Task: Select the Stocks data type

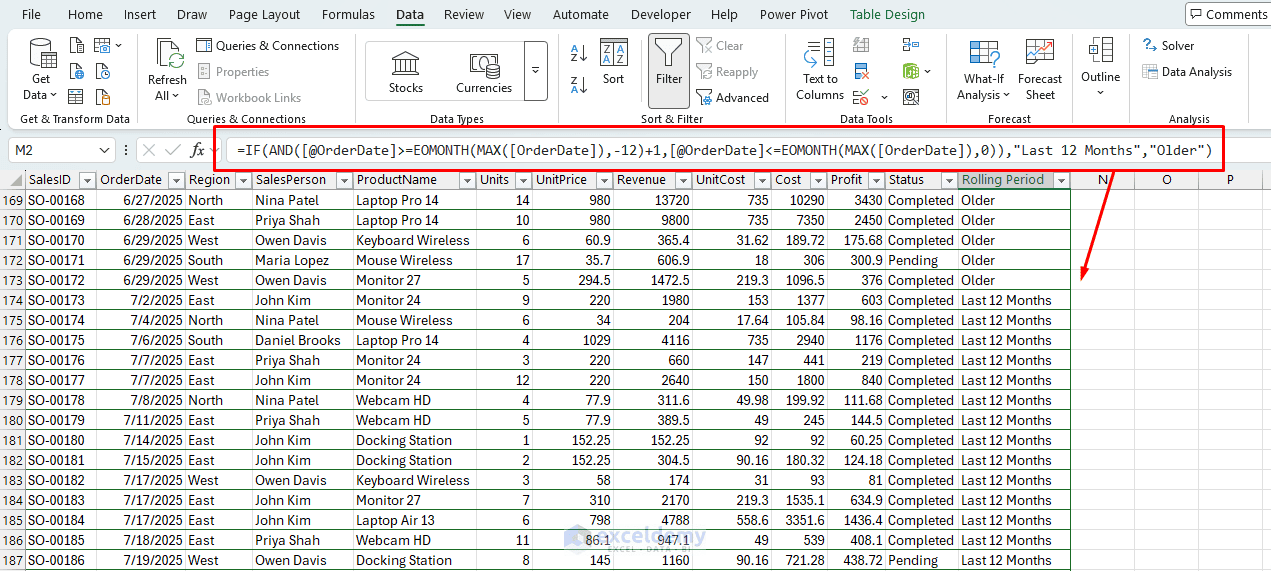Action: pyautogui.click(x=406, y=73)
